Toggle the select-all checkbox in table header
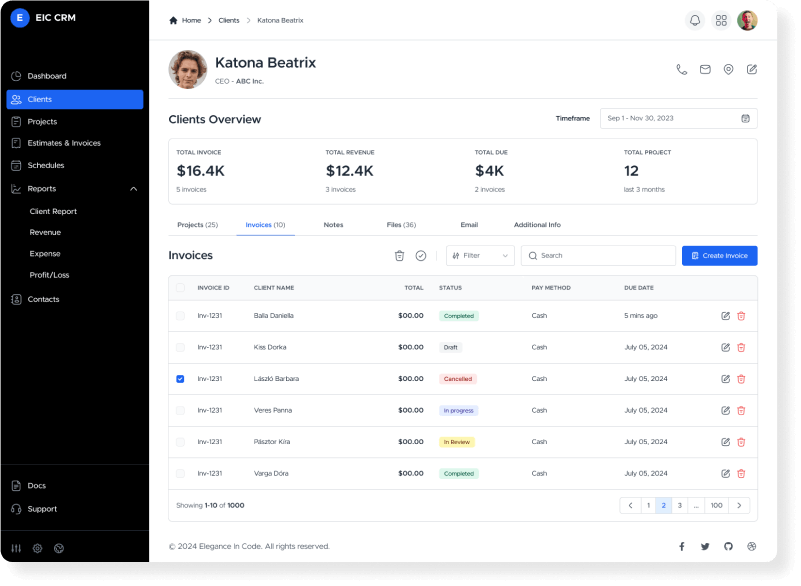 180,287
